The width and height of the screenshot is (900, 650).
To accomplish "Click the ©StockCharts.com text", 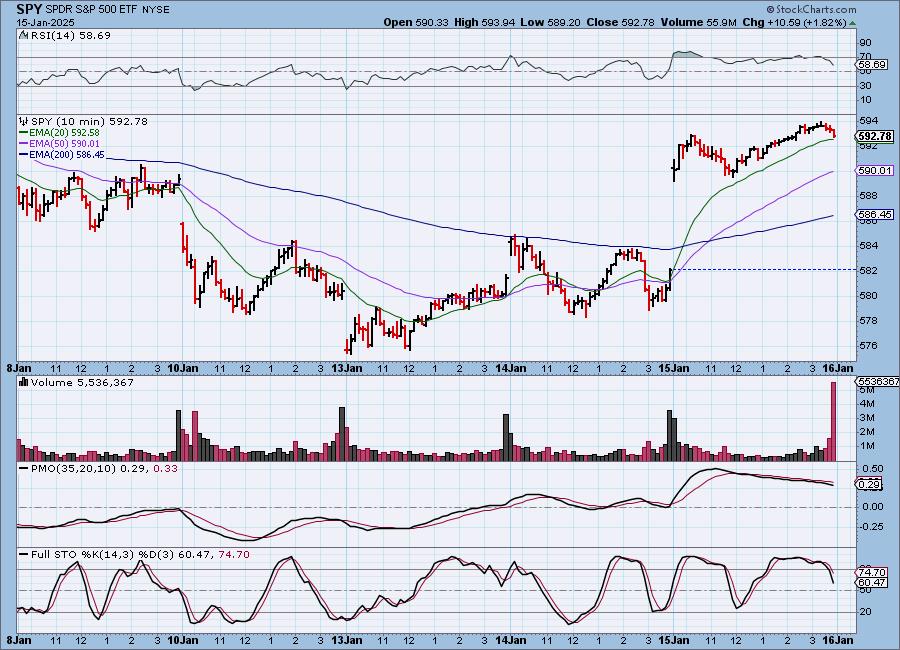I will point(811,9).
